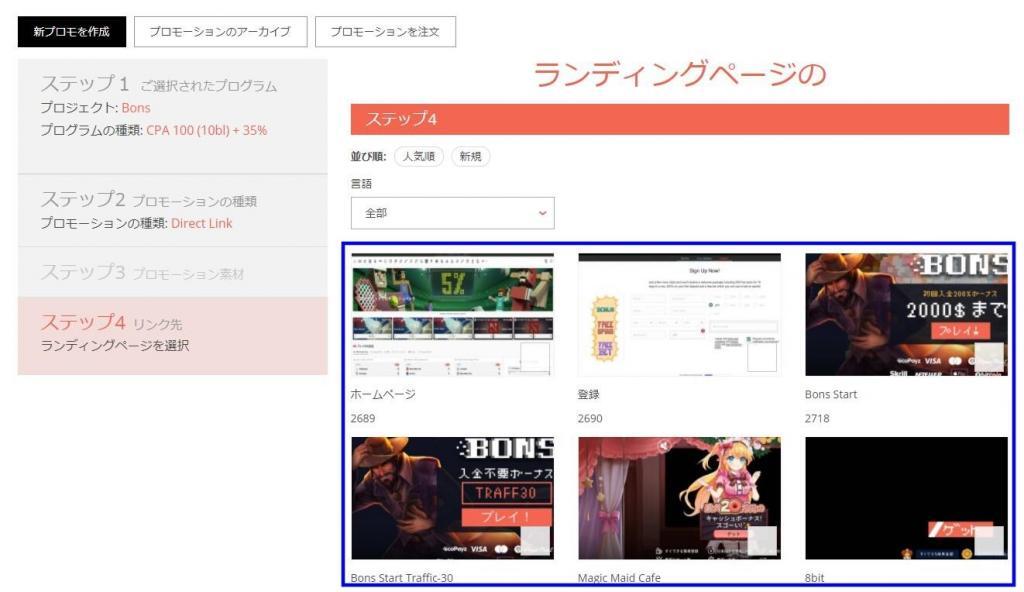This screenshot has height=592, width=1024.
Task: Open プロモーションのアーカイブ tab
Action: [220, 31]
